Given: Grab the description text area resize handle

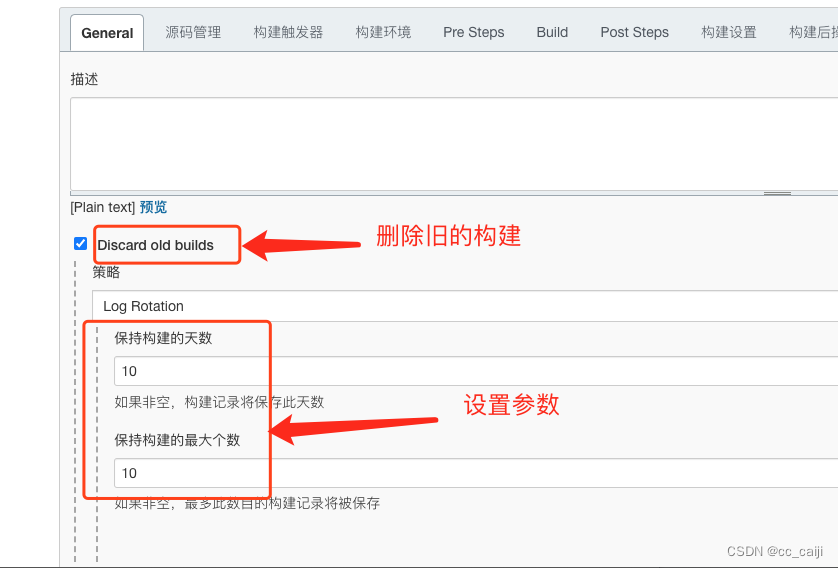Looking at the screenshot, I should coord(777,193).
